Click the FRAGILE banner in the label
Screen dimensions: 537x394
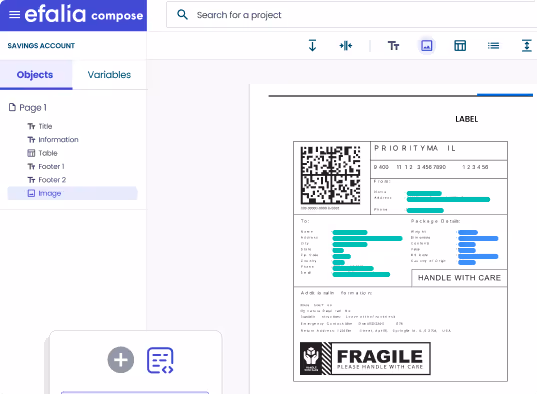pos(365,358)
